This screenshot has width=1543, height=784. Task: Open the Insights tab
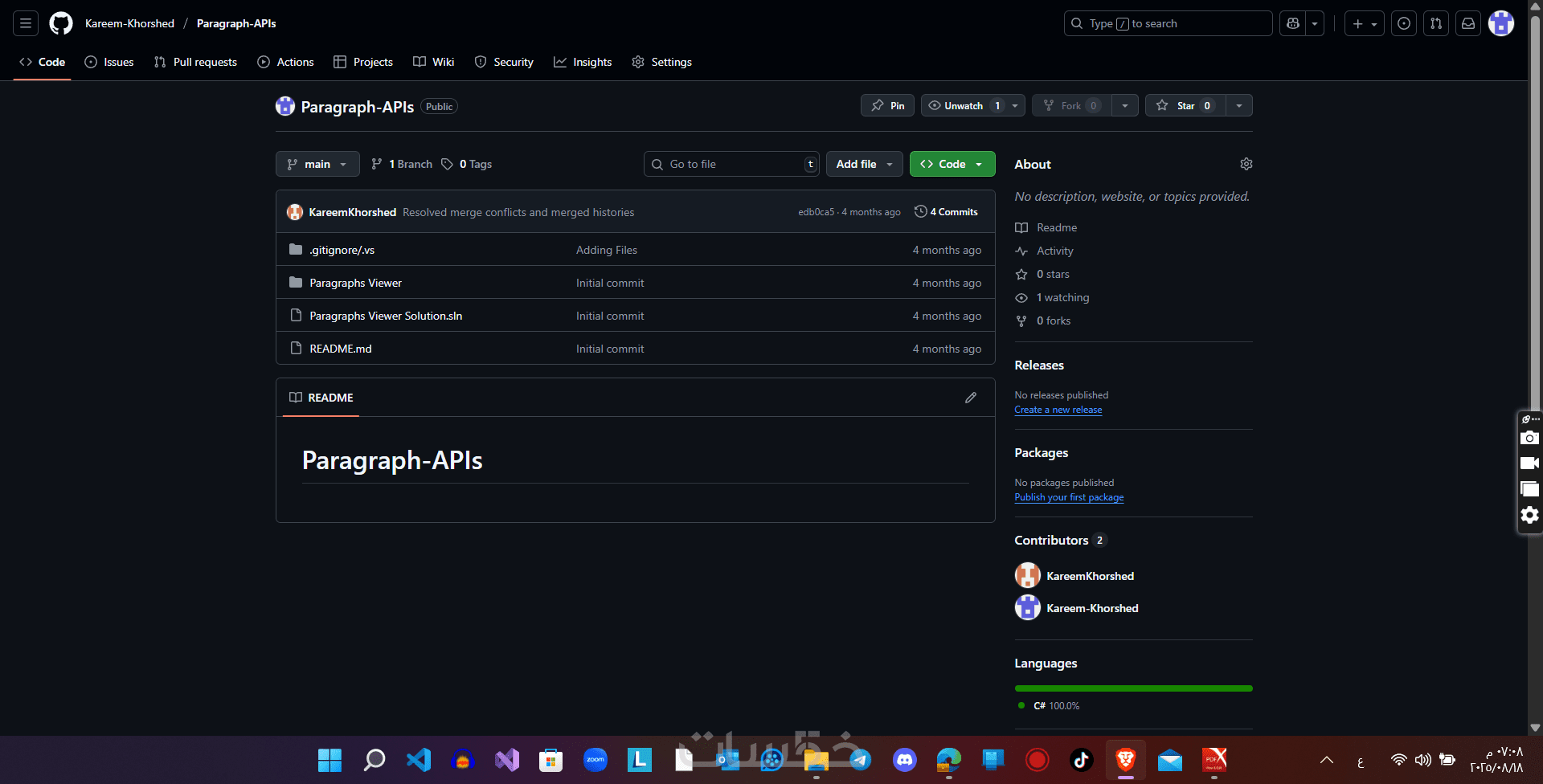tap(583, 62)
